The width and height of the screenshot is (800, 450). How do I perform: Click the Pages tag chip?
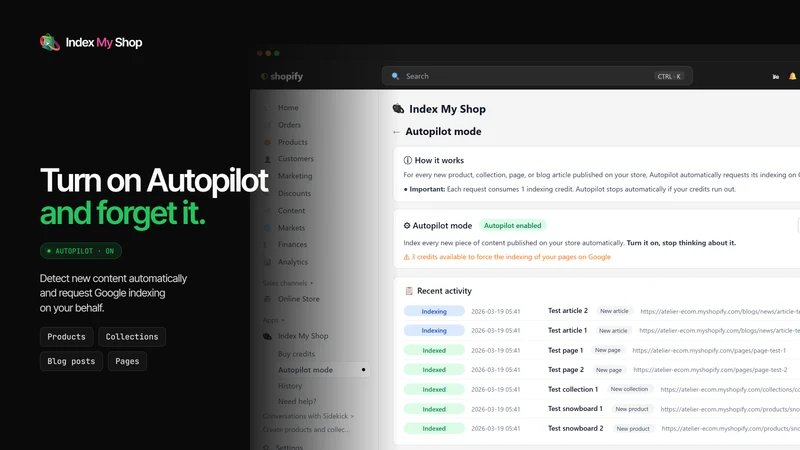click(127, 361)
